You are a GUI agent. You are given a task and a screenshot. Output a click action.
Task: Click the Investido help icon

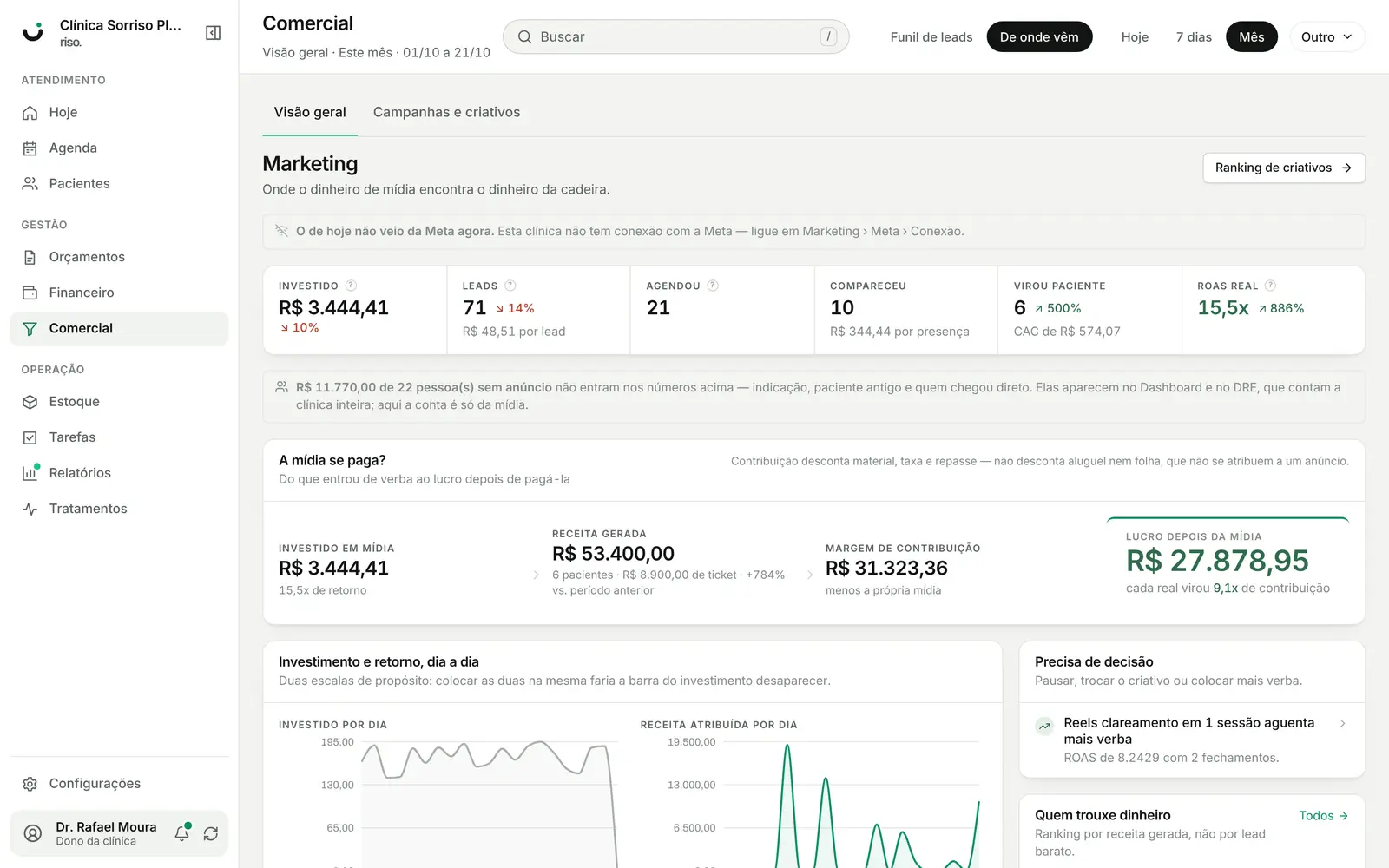[351, 286]
